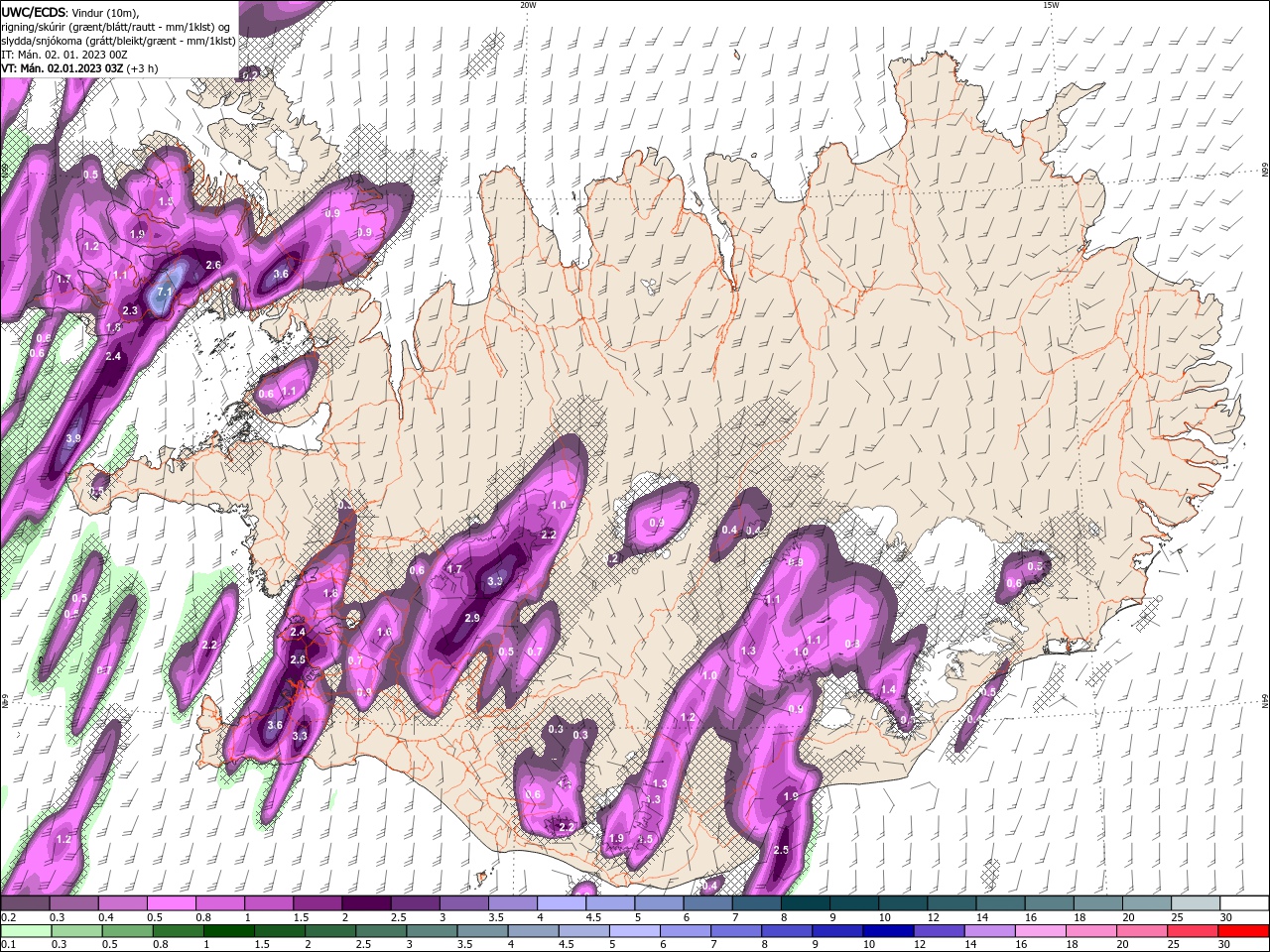Pick the palest green 0.1 swatch in rain legend
Screen dimensions: 1270x952
(26, 931)
